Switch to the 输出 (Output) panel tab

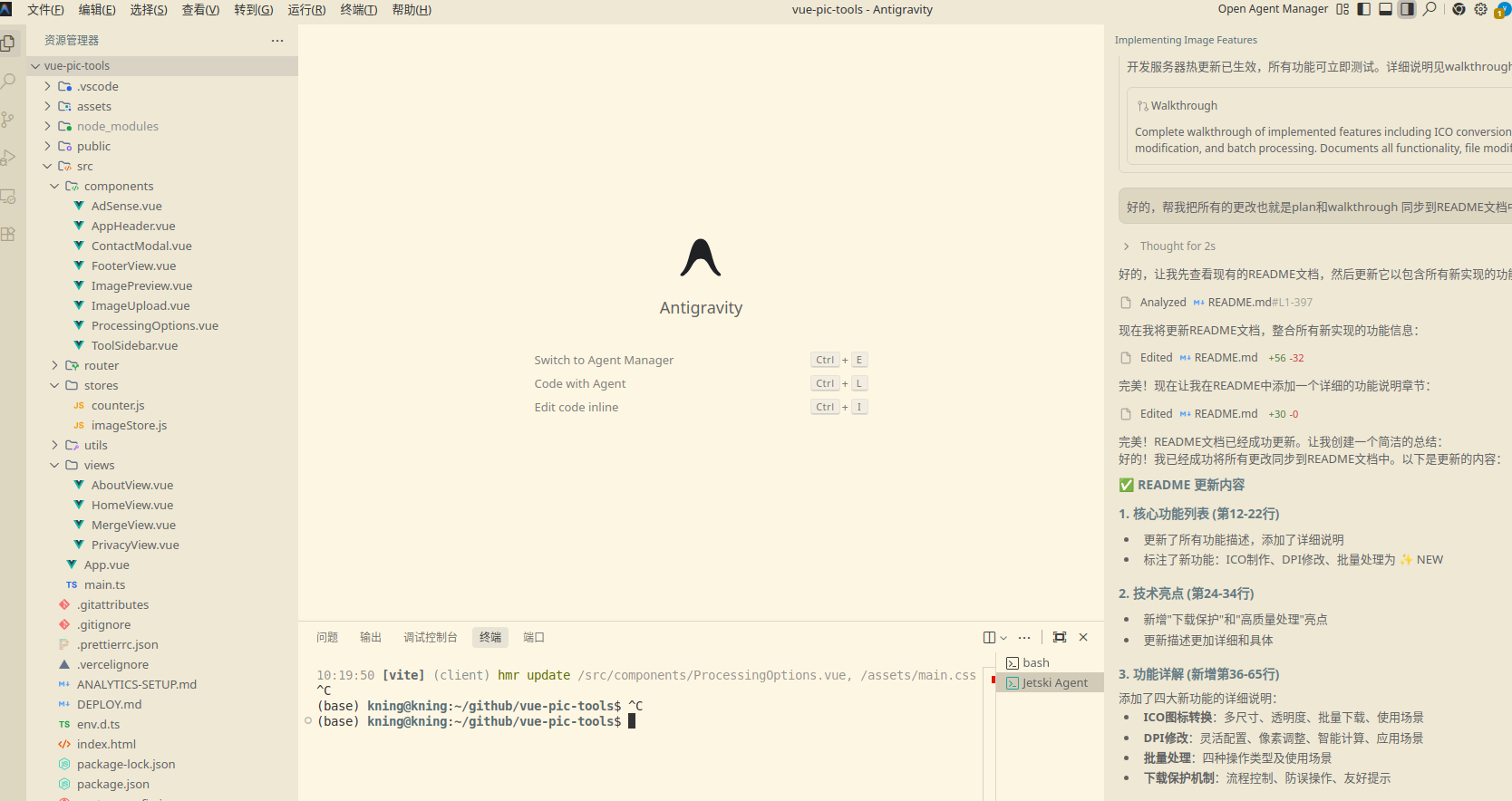pos(370,637)
